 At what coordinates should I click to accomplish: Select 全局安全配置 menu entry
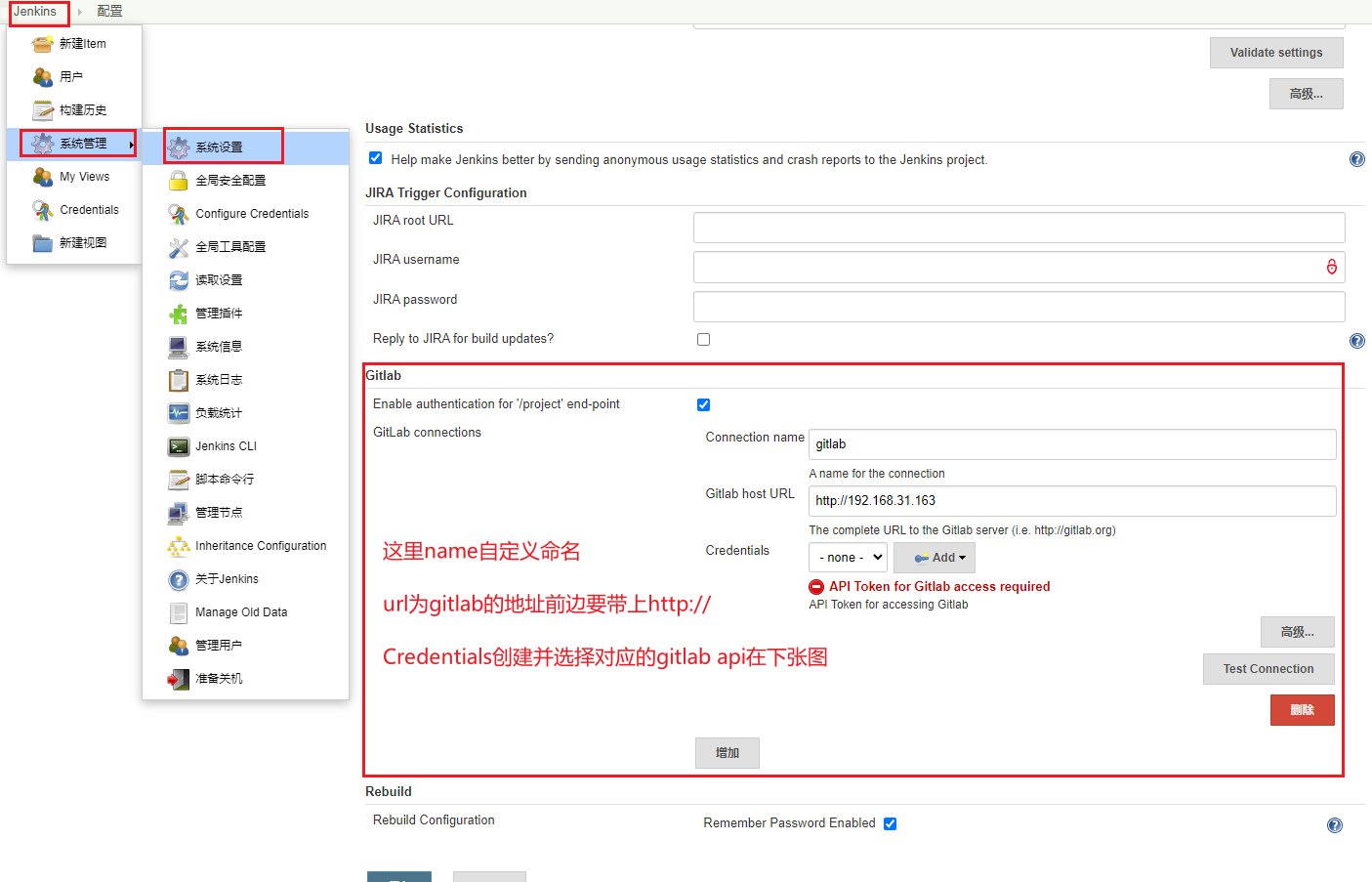pyautogui.click(x=246, y=181)
